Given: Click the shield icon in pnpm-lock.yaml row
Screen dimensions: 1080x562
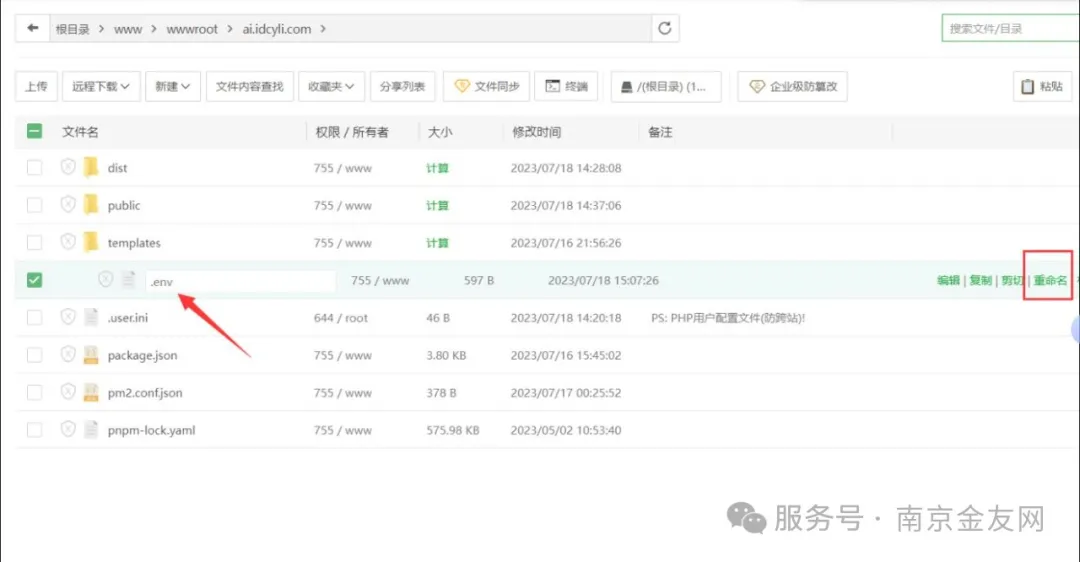Looking at the screenshot, I should (x=68, y=429).
